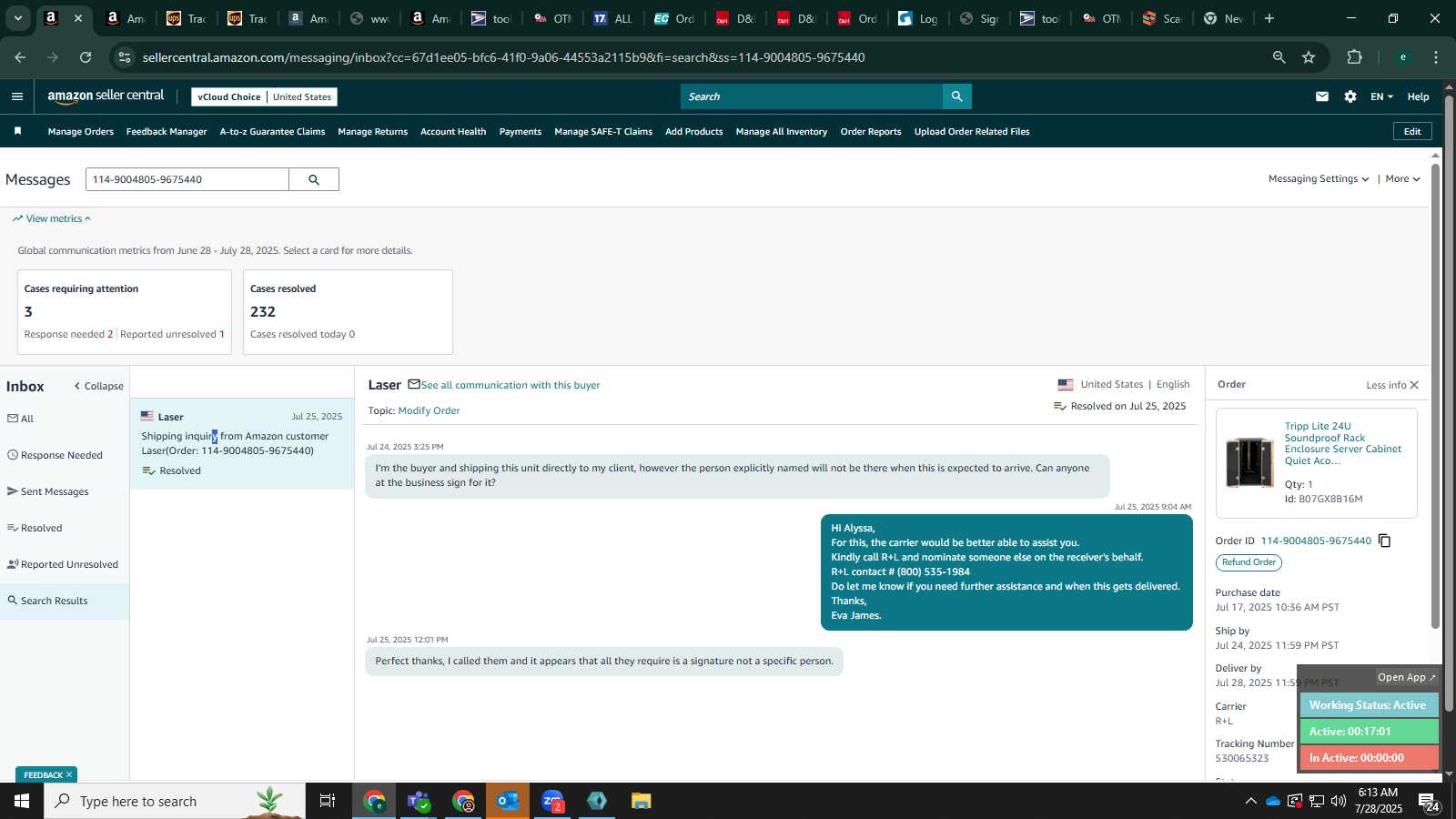Viewport: 1456px width, 819px height.
Task: Collapse the Inbox sidebar
Action: click(98, 386)
